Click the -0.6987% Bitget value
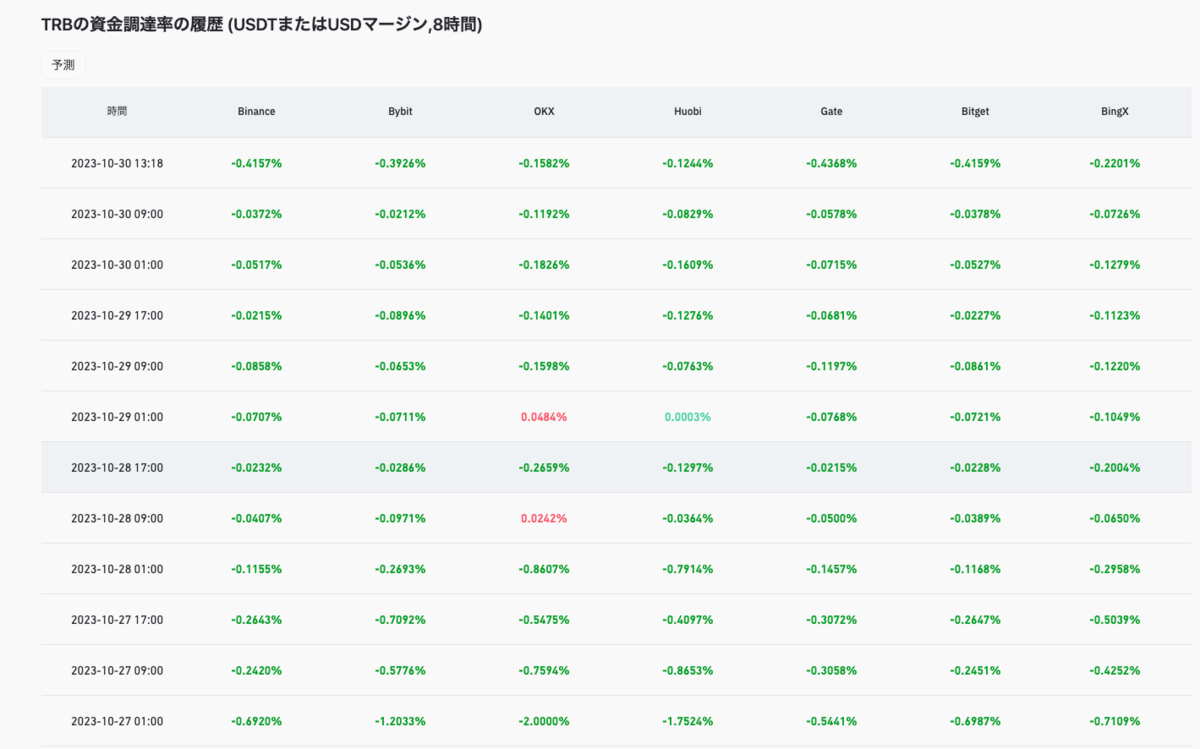Viewport: 1200px width, 749px height. (975, 721)
